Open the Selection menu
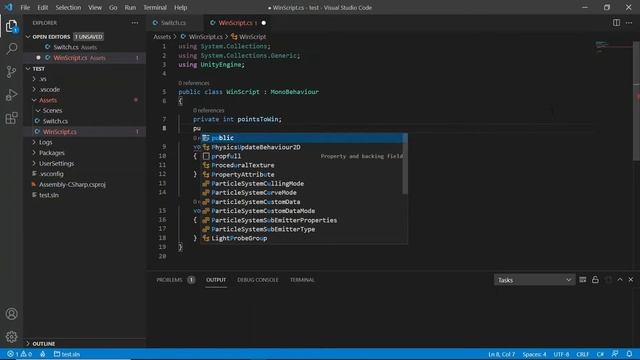 pos(68,7)
